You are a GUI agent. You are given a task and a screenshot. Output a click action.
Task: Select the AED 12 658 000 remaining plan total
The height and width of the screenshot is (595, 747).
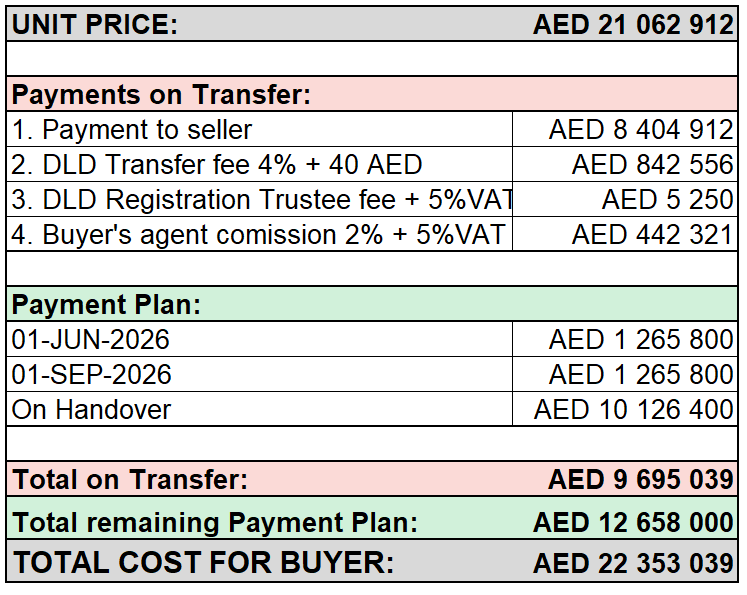[x=633, y=522]
